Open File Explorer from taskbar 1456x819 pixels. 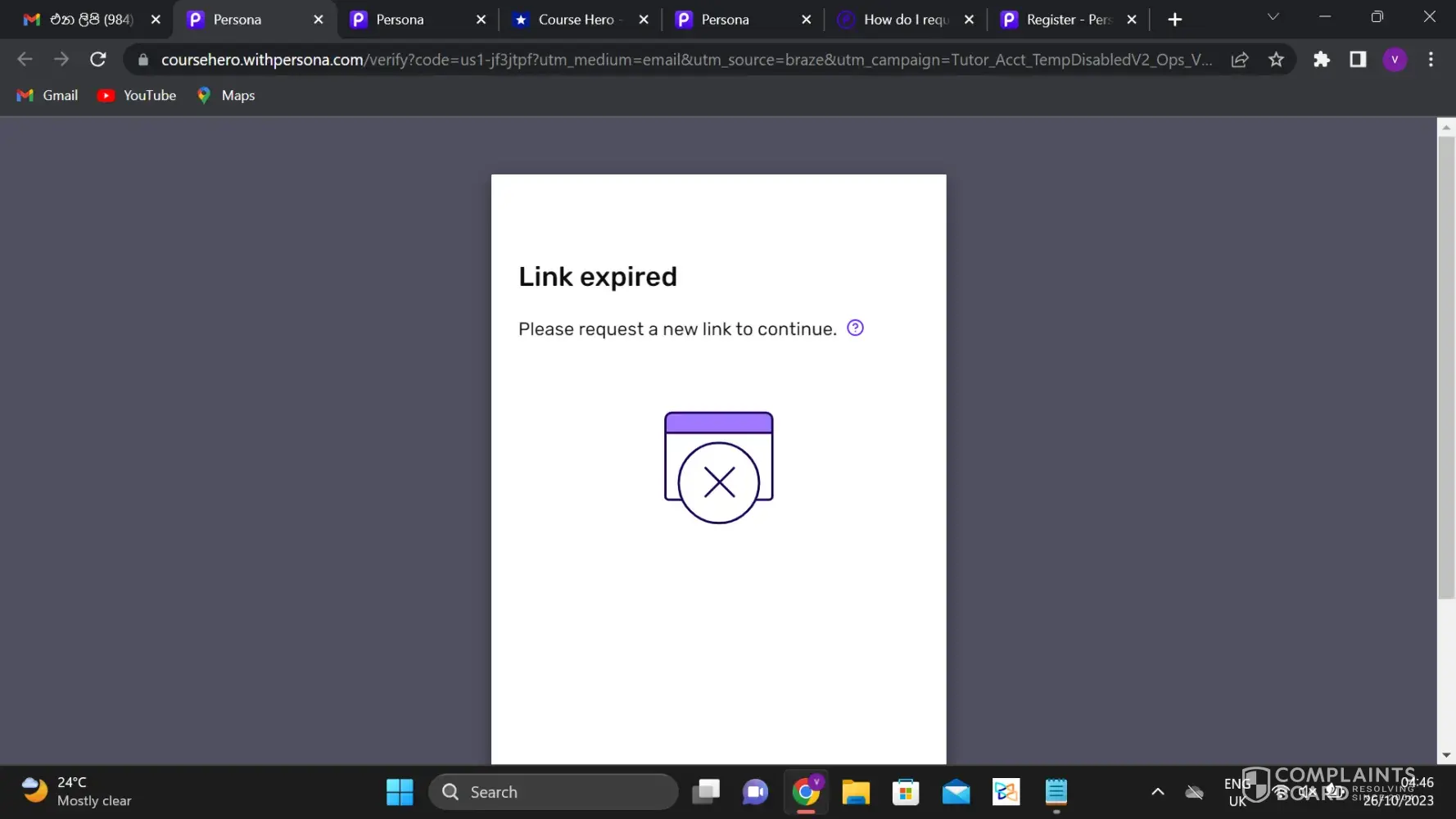click(x=856, y=792)
